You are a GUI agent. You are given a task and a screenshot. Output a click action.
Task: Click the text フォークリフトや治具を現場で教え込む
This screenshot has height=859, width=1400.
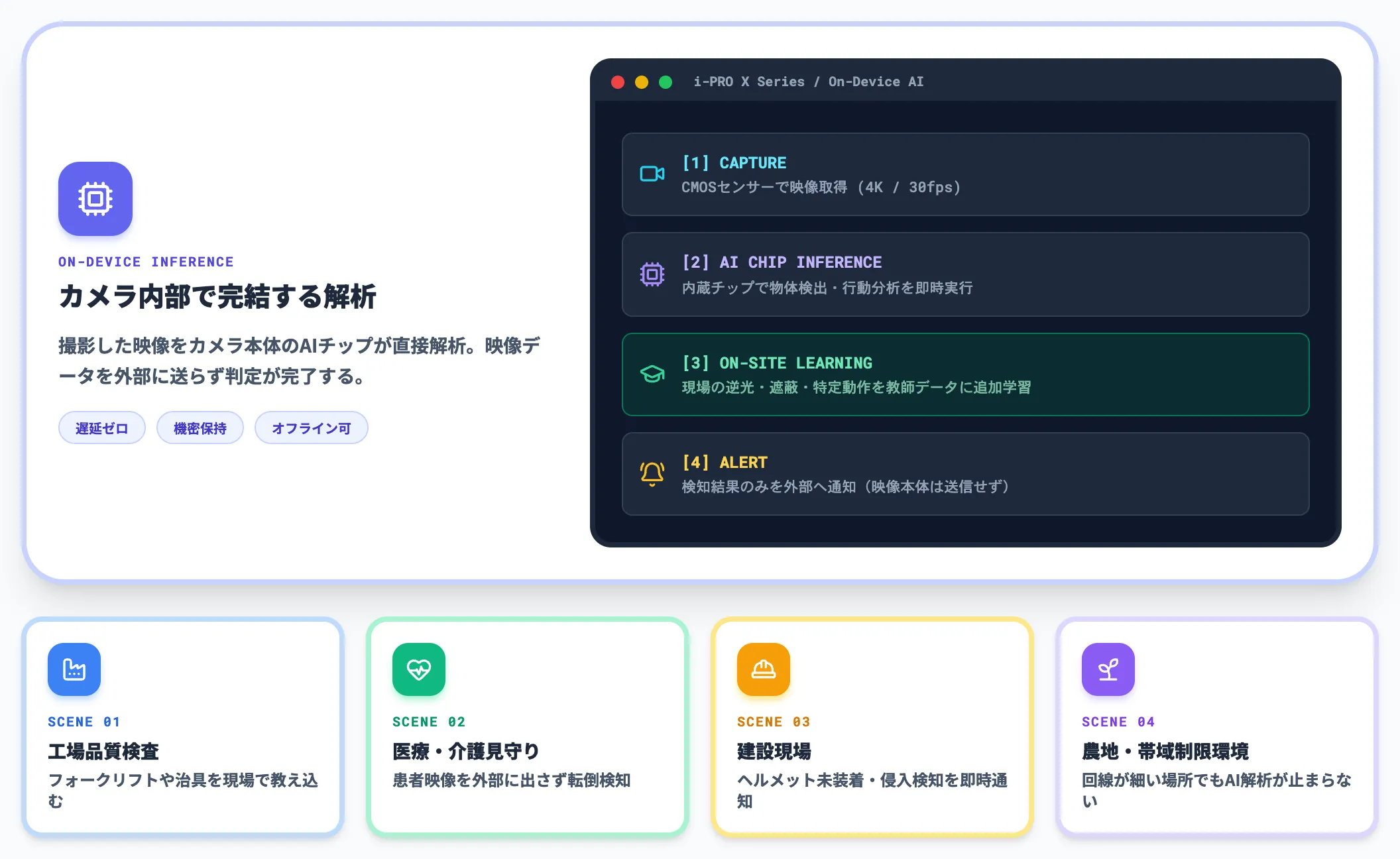click(x=183, y=791)
